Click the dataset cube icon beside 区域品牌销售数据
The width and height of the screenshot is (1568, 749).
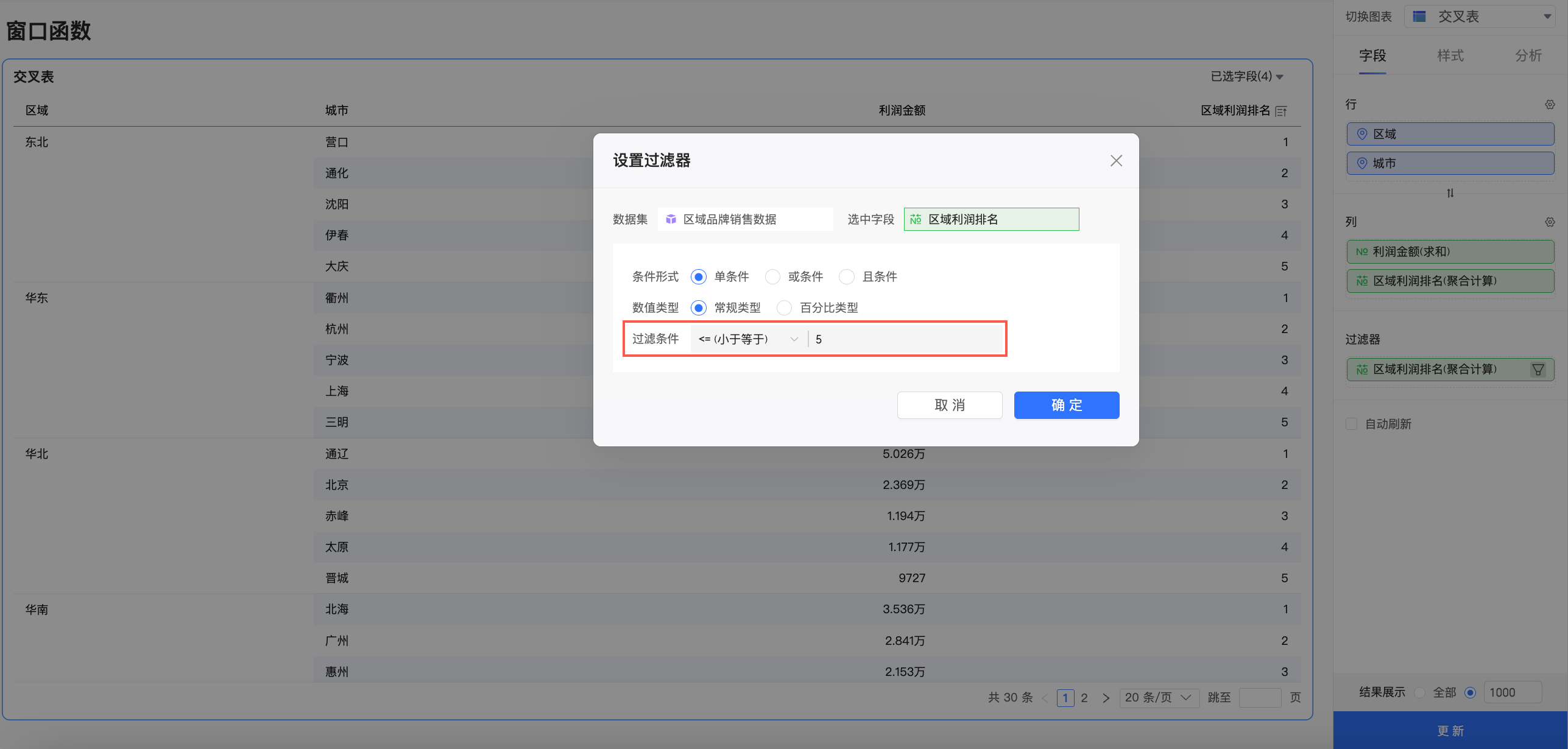click(671, 219)
